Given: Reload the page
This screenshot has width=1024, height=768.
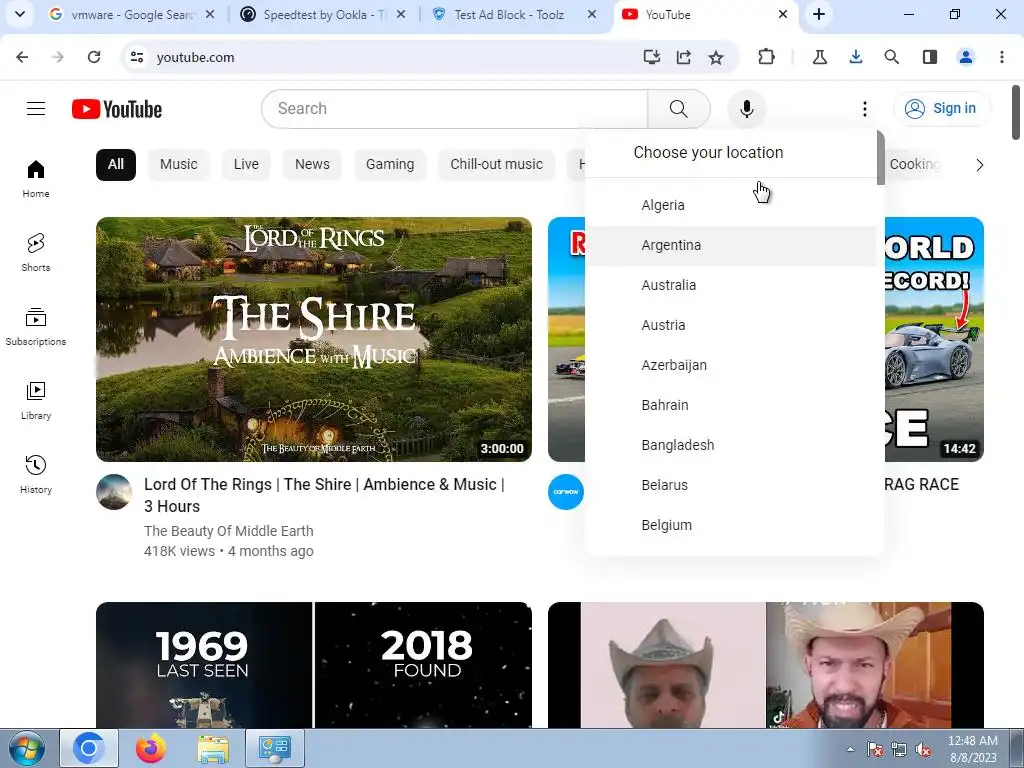Looking at the screenshot, I should click(94, 57).
